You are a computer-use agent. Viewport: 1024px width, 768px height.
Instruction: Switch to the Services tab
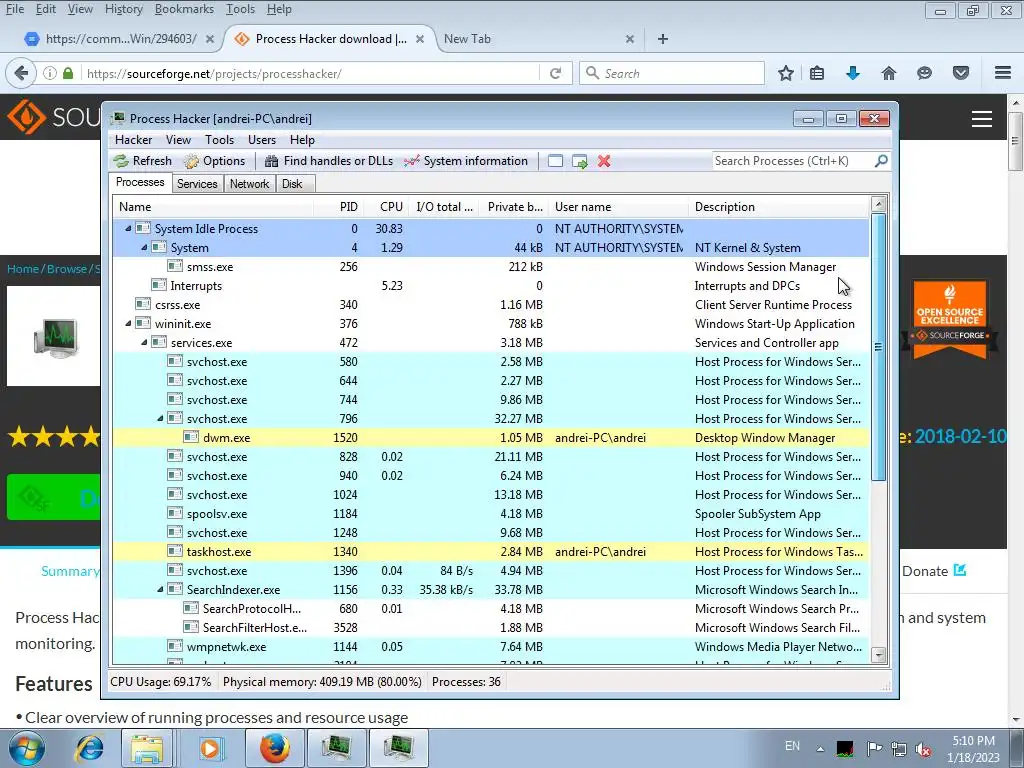197,184
